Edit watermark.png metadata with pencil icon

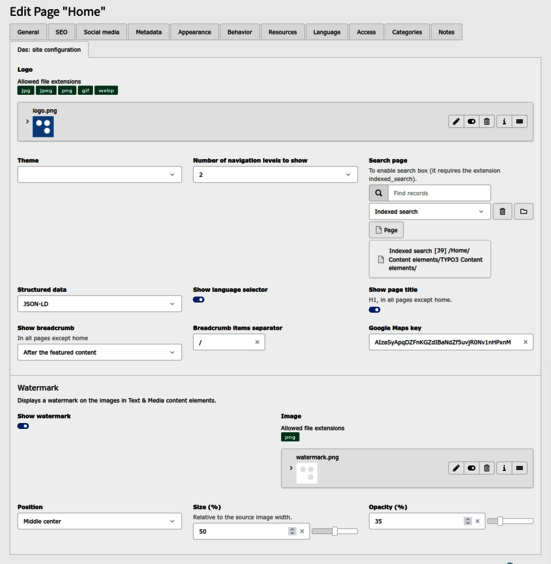pyautogui.click(x=456, y=468)
